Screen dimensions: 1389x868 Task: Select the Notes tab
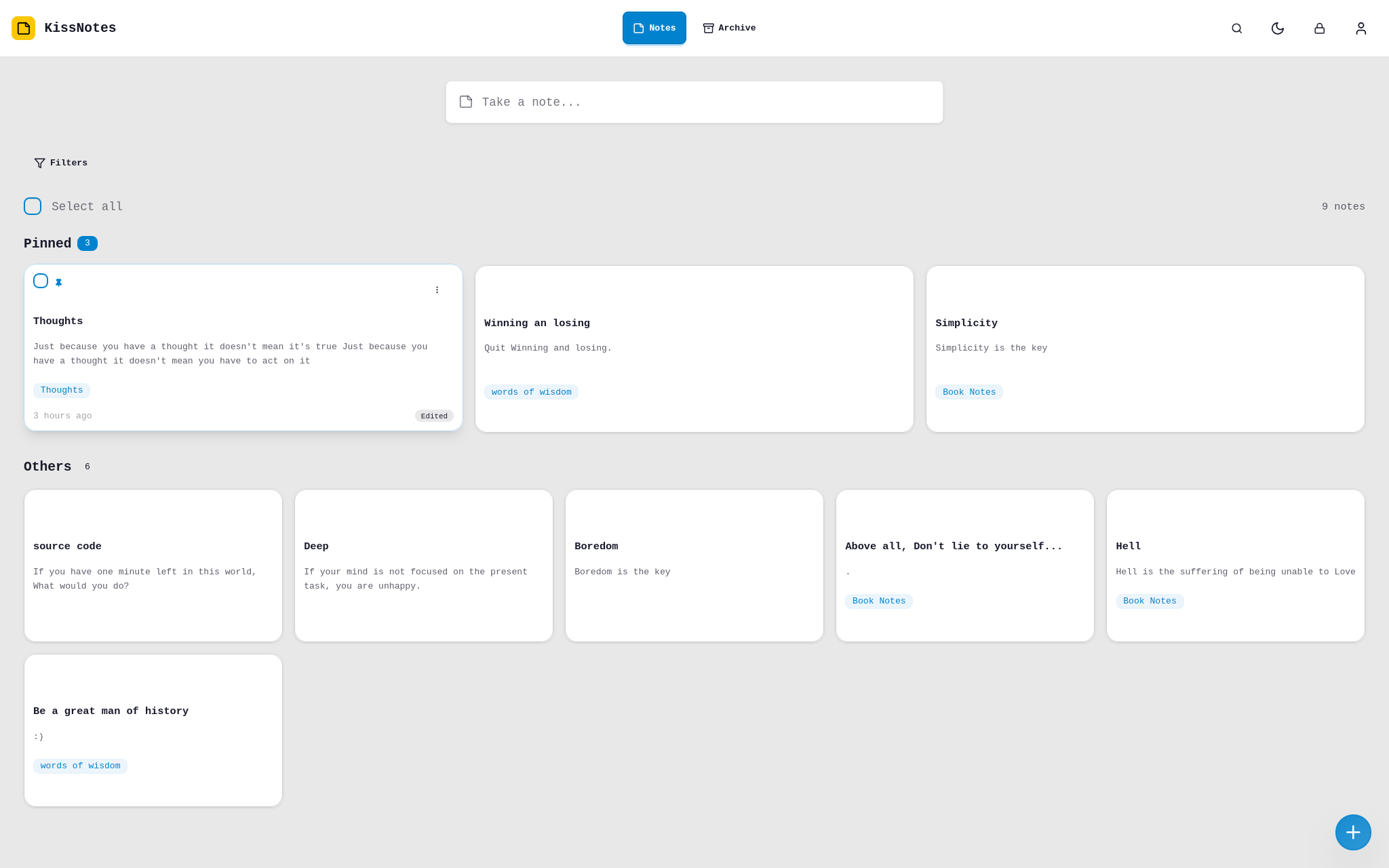pyautogui.click(x=654, y=28)
